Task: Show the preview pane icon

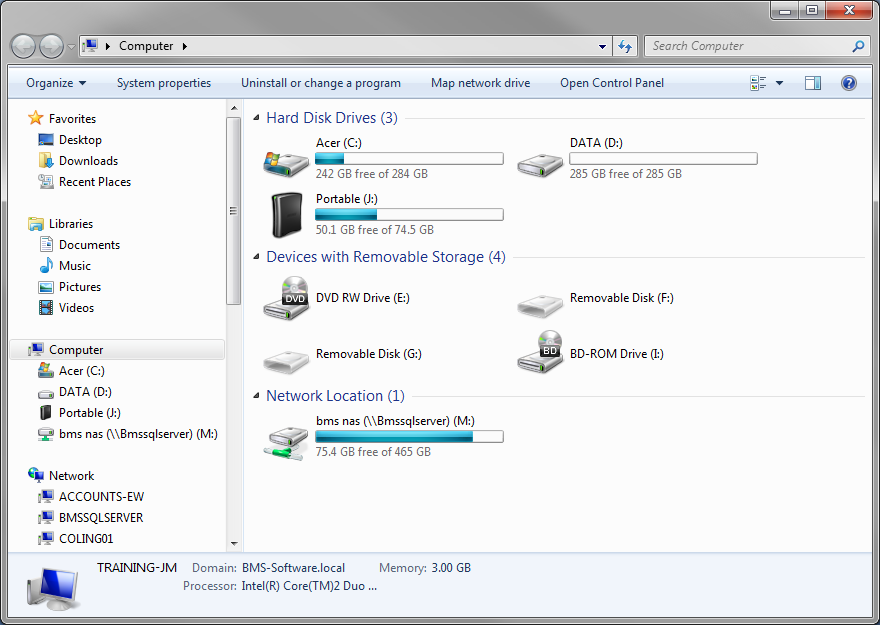Action: [x=813, y=83]
